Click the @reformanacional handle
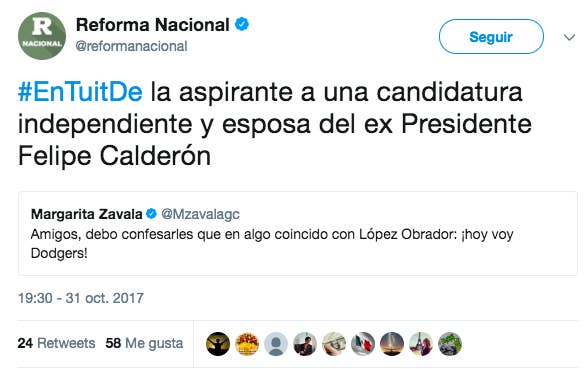This screenshot has height=369, width=588. click(131, 46)
